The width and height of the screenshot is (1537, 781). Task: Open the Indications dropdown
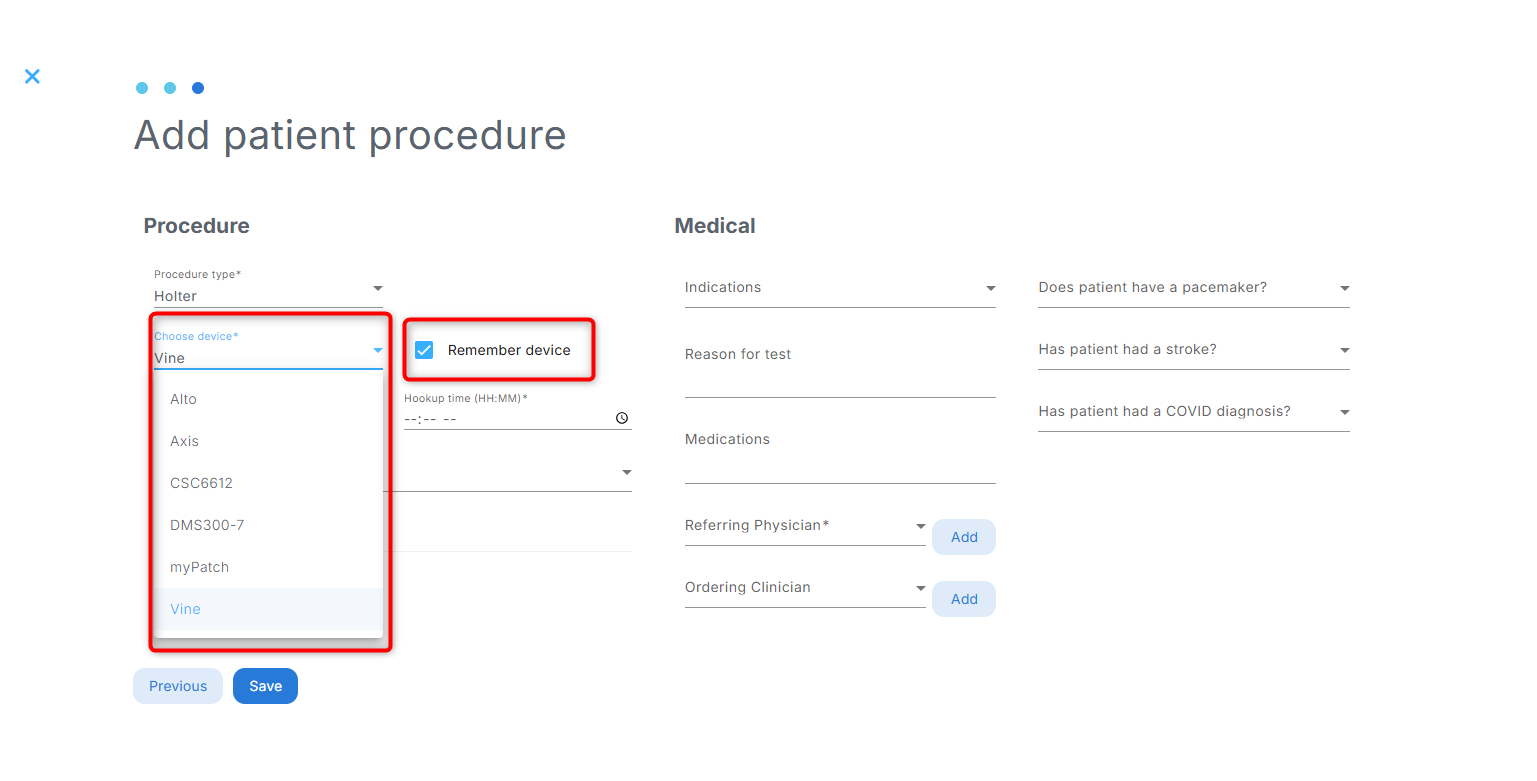pos(840,288)
